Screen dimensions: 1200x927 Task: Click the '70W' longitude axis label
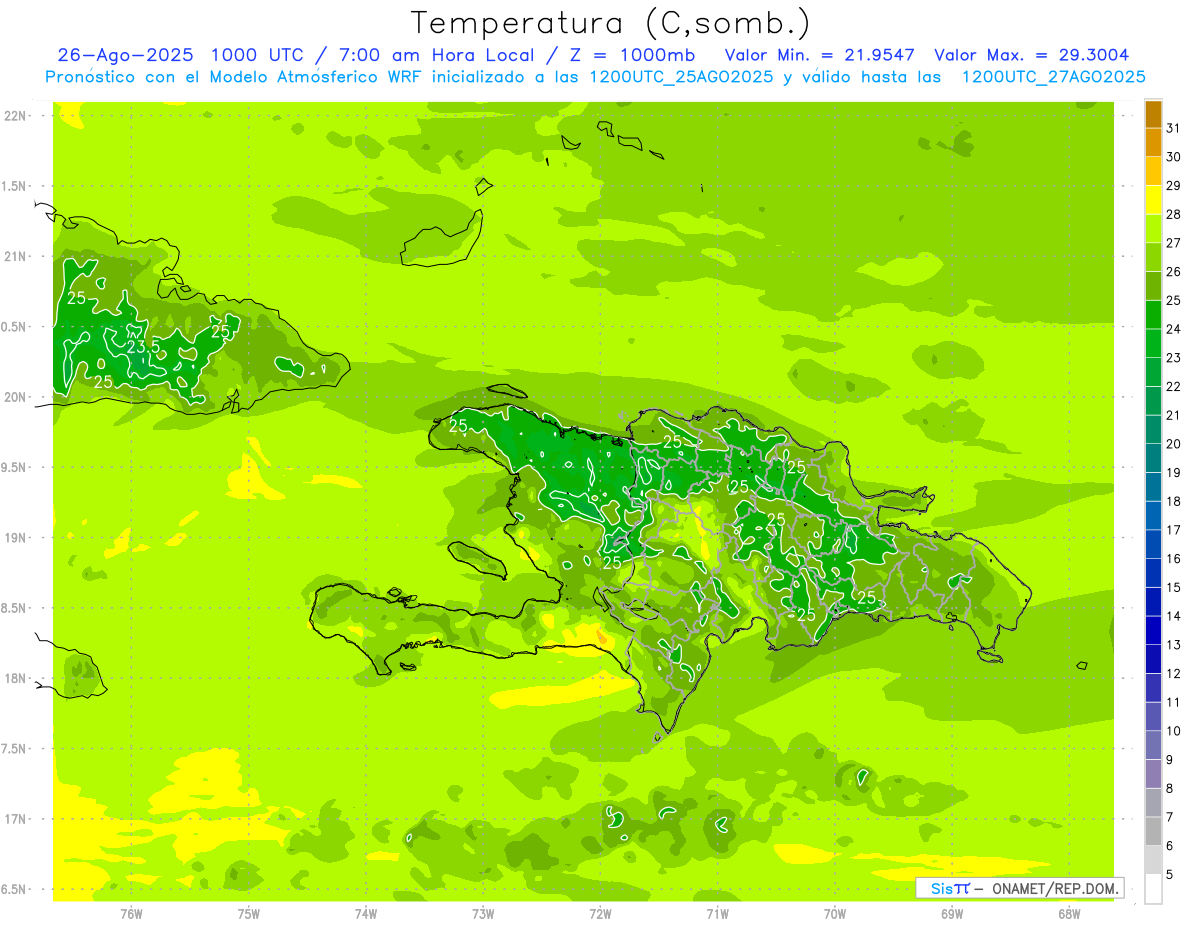[835, 914]
